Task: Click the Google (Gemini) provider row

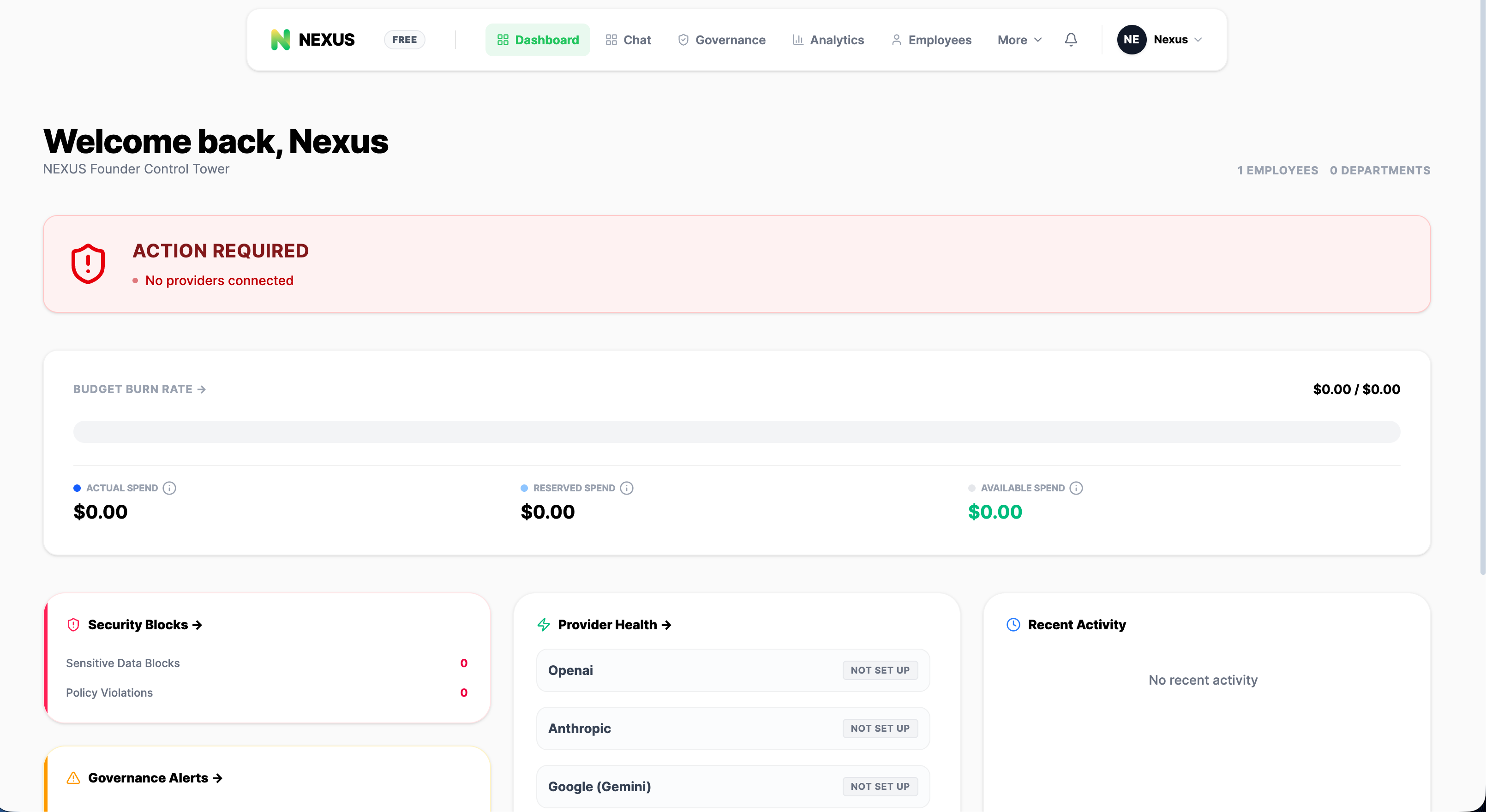Action: [733, 787]
